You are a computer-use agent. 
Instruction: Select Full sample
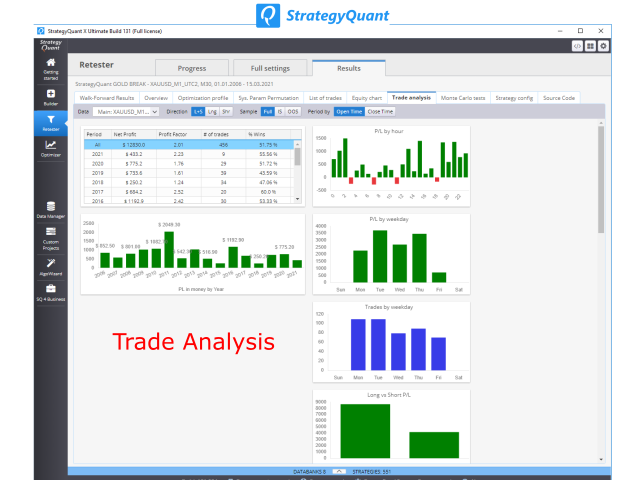tap(267, 111)
